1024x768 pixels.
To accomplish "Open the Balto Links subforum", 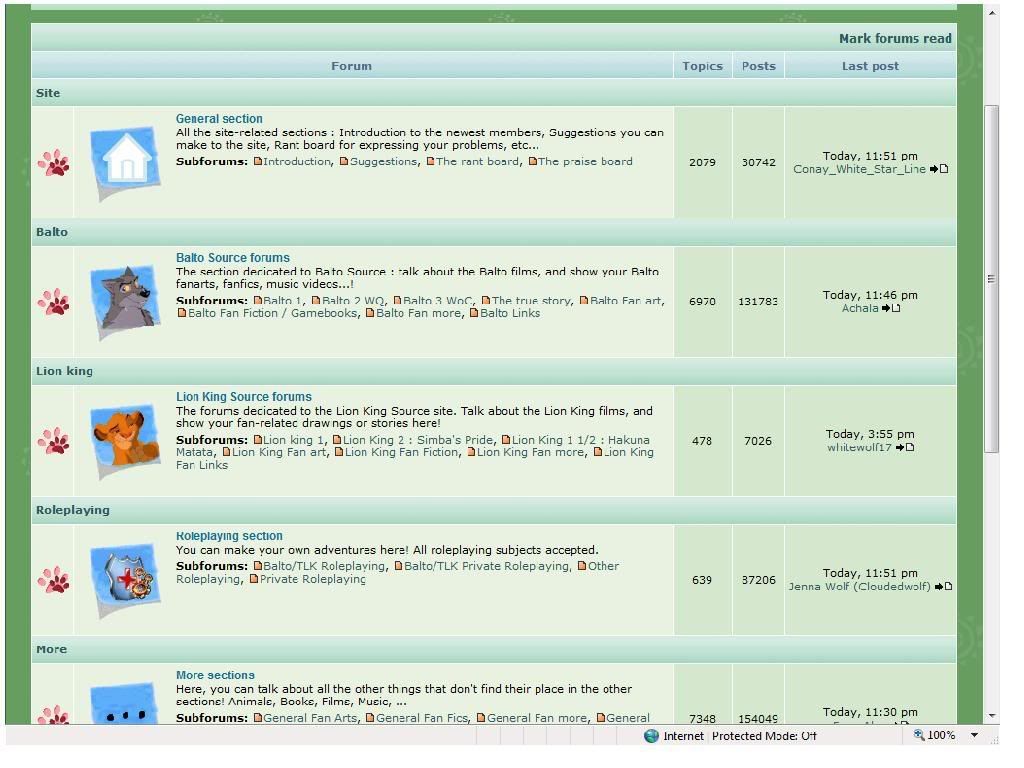I will pyautogui.click(x=510, y=313).
